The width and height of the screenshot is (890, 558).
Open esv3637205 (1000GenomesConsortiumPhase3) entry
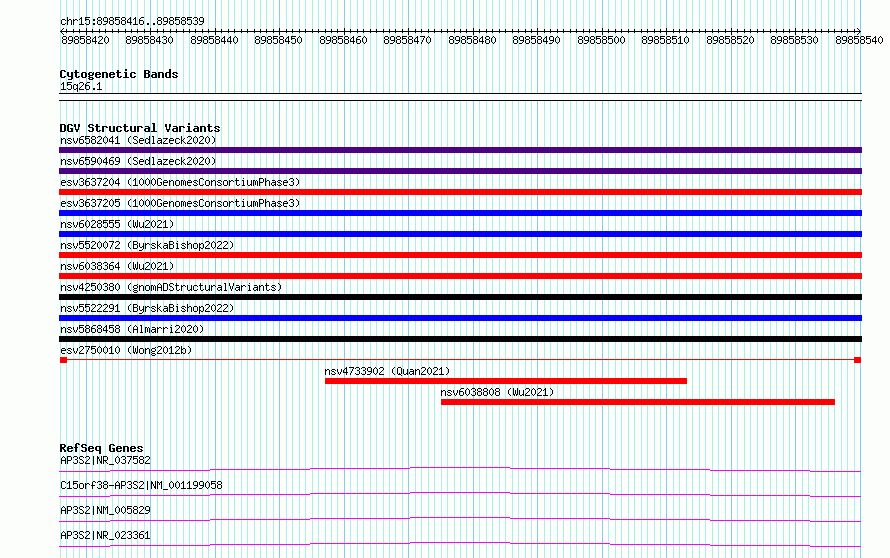[180, 203]
